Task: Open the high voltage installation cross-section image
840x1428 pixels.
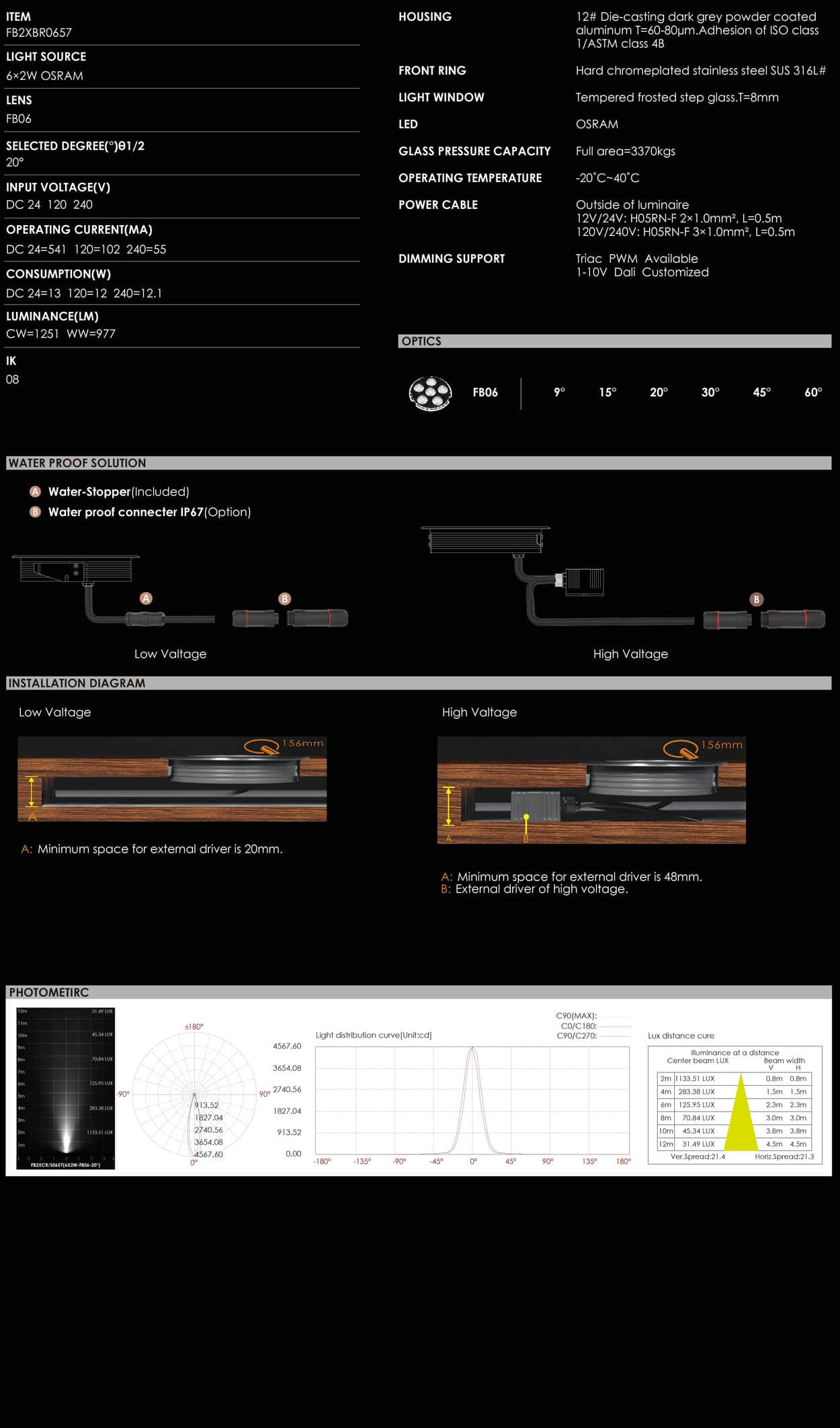Action: [591, 790]
